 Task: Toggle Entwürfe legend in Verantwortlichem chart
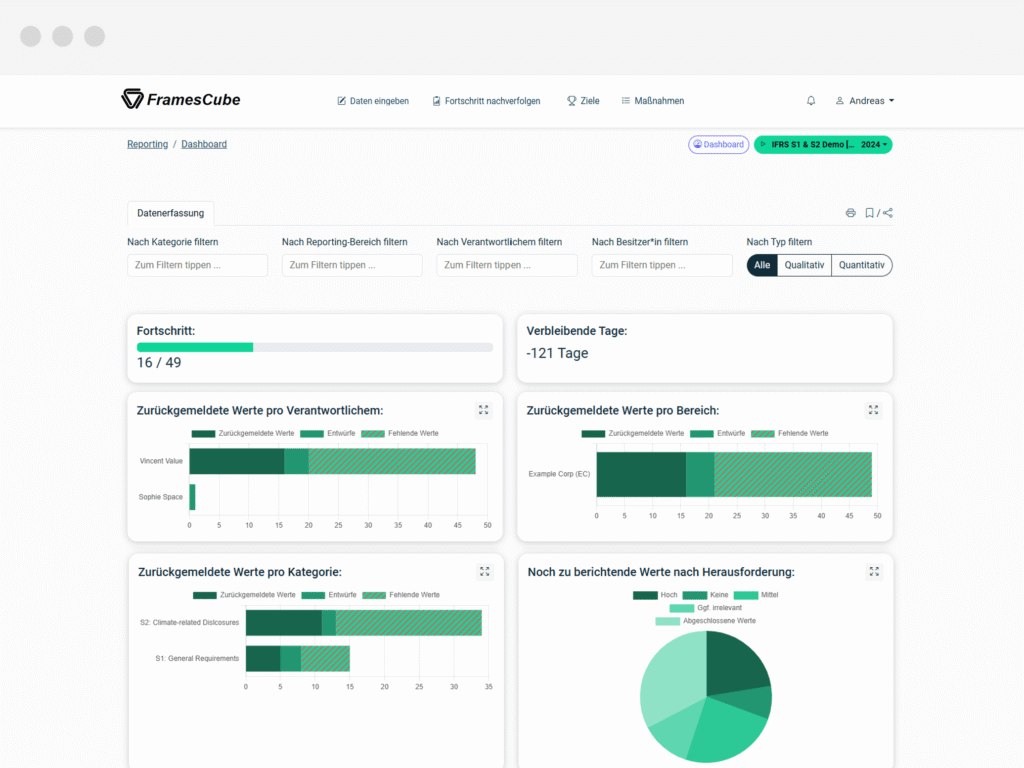coord(328,434)
